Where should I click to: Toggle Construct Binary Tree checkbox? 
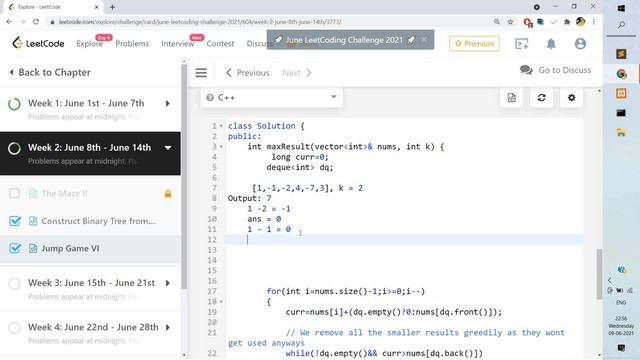click(x=15, y=221)
